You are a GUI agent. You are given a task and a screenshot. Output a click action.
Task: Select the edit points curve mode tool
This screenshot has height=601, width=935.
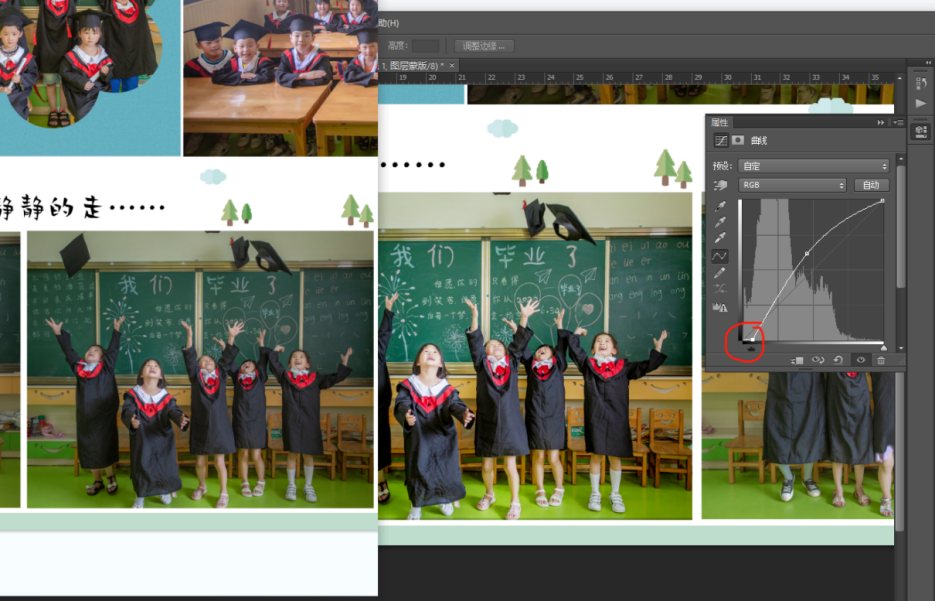click(720, 256)
